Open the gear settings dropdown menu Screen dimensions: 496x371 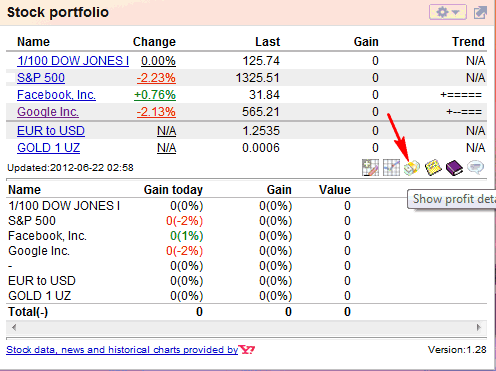pos(448,13)
